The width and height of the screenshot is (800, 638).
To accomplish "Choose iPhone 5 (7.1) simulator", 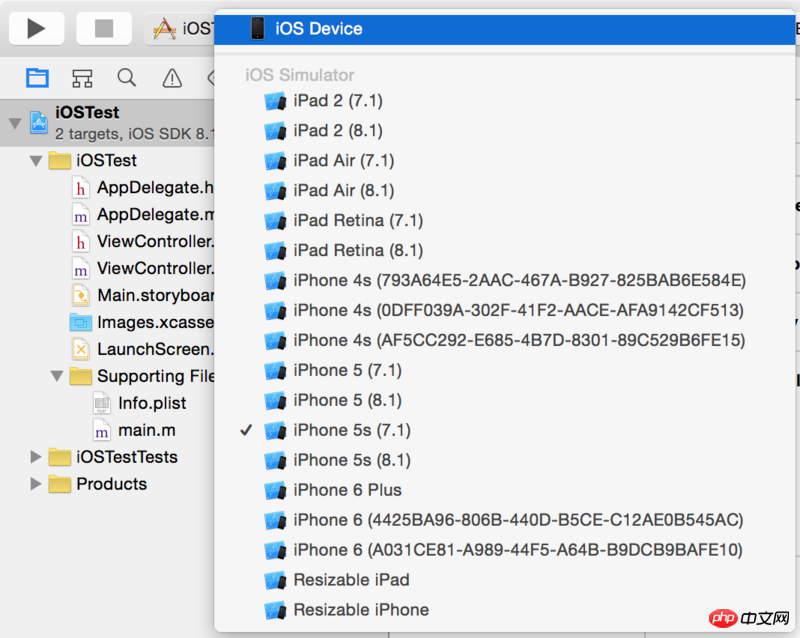I will (x=505, y=371).
